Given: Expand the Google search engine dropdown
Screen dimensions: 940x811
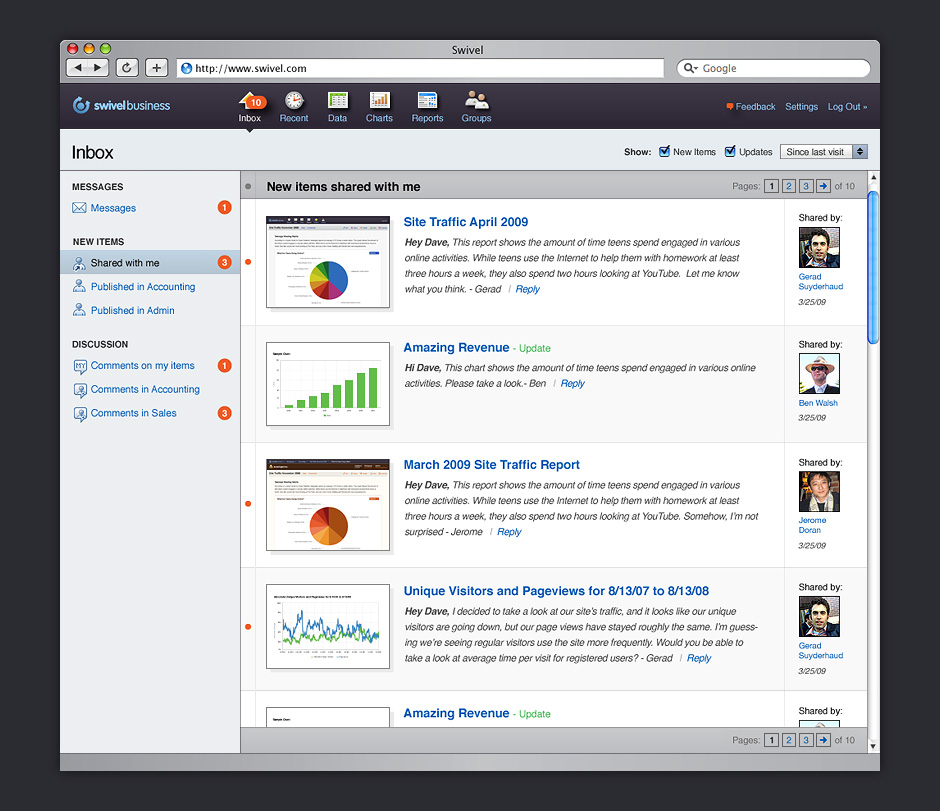Looking at the screenshot, I should pyautogui.click(x=691, y=68).
